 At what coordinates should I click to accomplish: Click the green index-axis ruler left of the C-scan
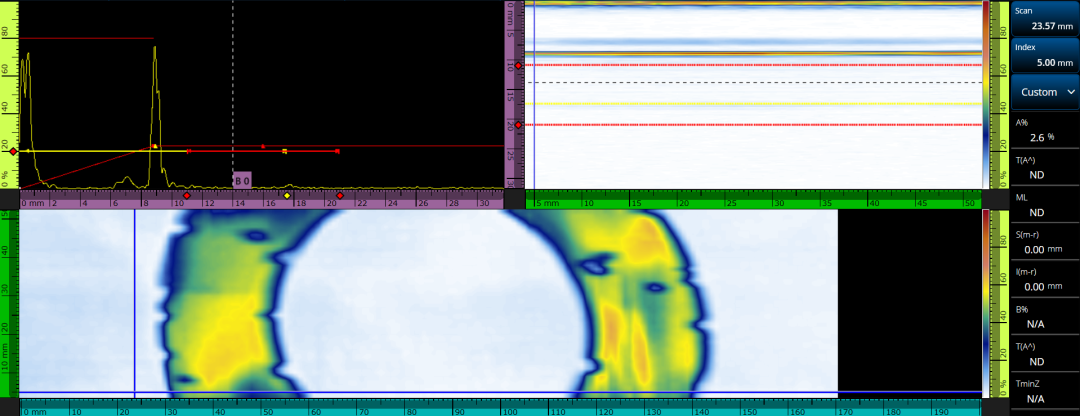(9, 303)
